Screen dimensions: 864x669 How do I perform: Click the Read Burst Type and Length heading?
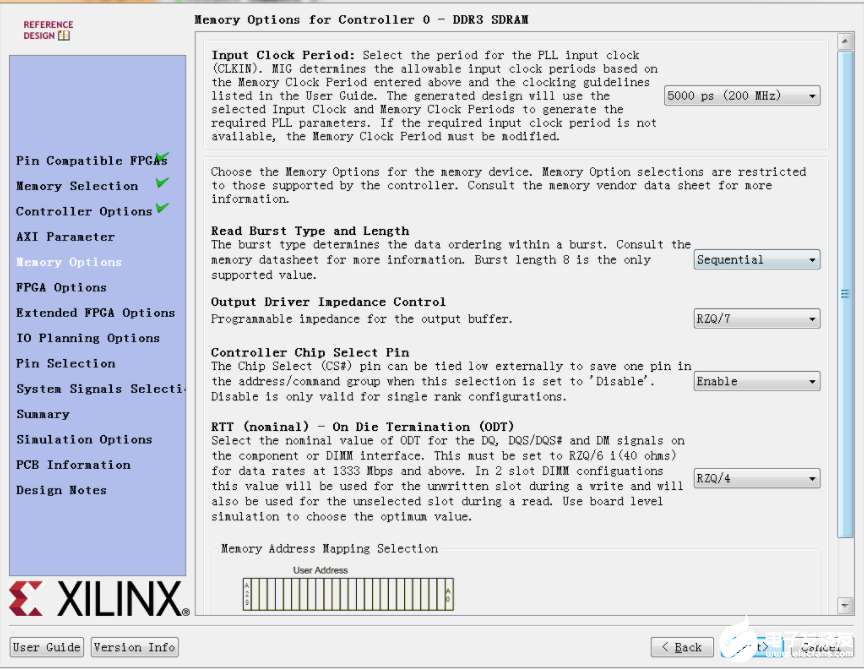tap(310, 230)
